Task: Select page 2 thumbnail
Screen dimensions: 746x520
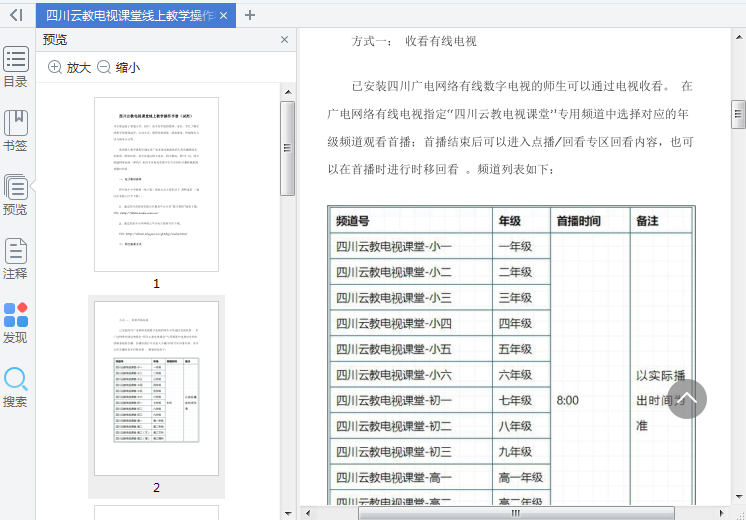Action: [x=157, y=388]
